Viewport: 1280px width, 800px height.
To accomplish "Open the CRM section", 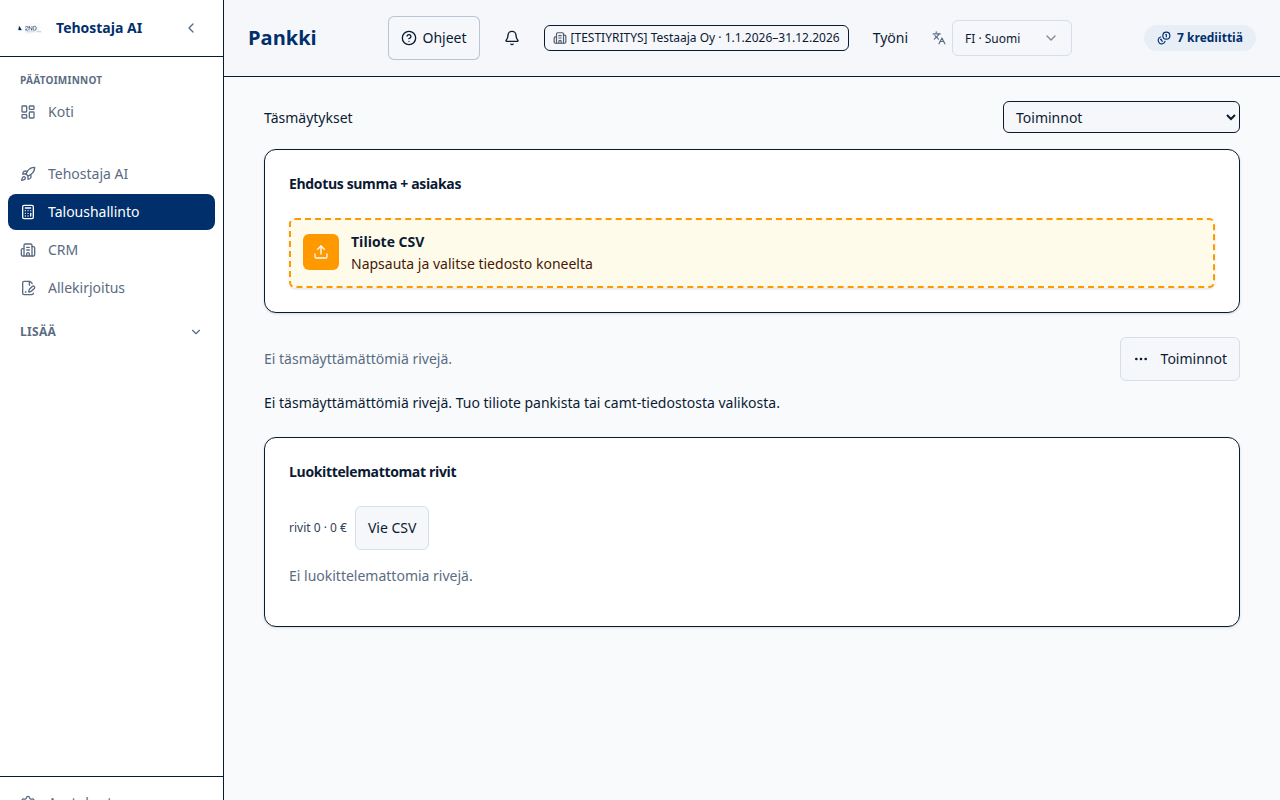I will pos(111,250).
